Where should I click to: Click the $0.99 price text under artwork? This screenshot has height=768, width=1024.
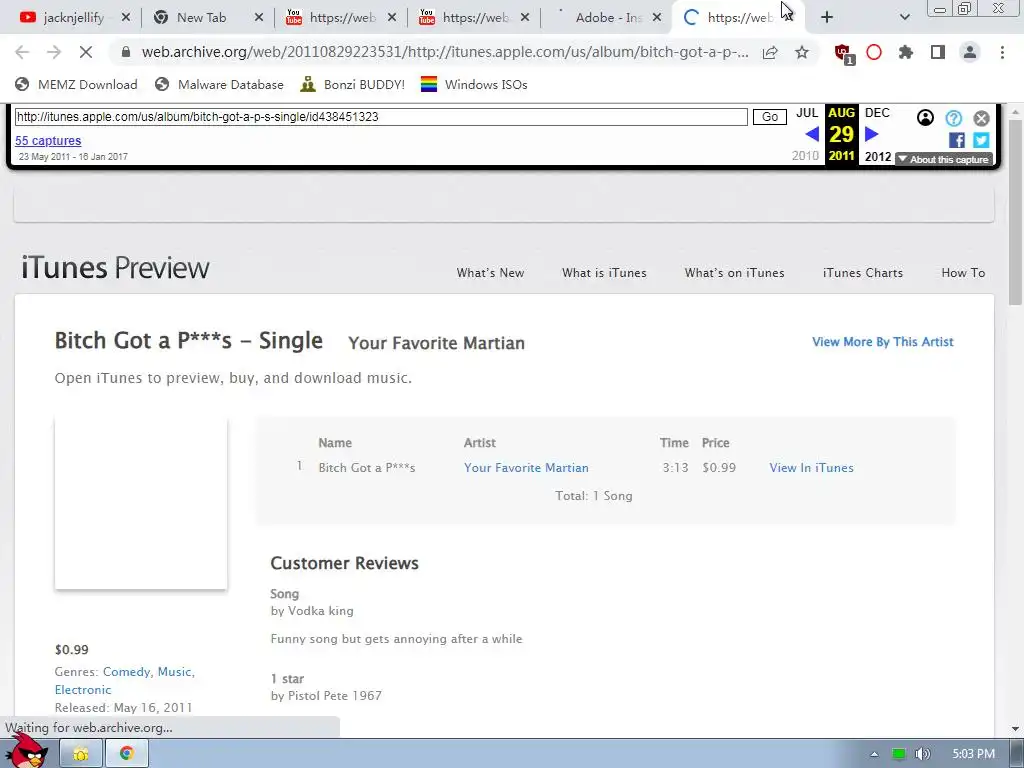[x=72, y=650]
